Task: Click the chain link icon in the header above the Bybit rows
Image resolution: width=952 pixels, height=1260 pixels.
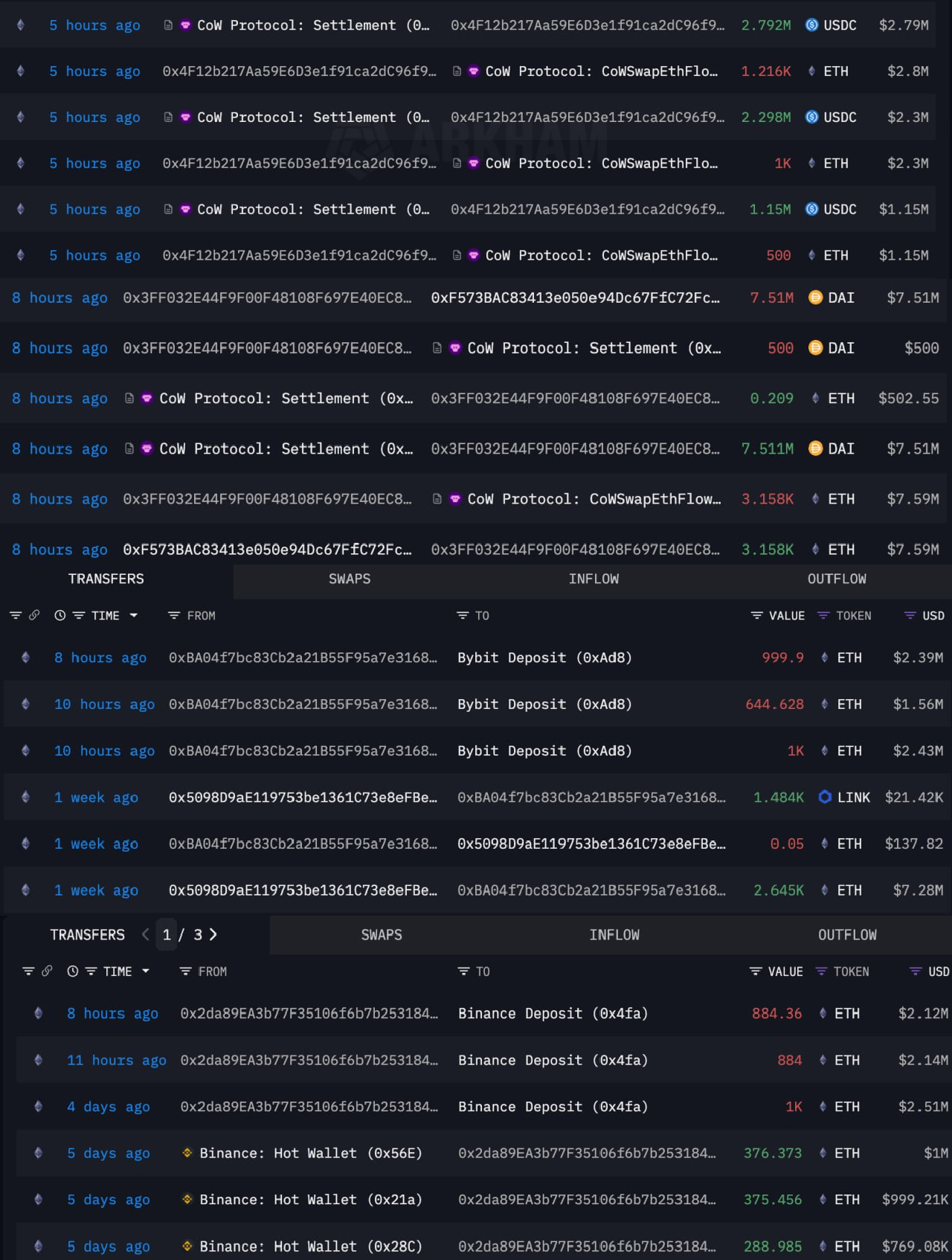Action: pyautogui.click(x=34, y=616)
